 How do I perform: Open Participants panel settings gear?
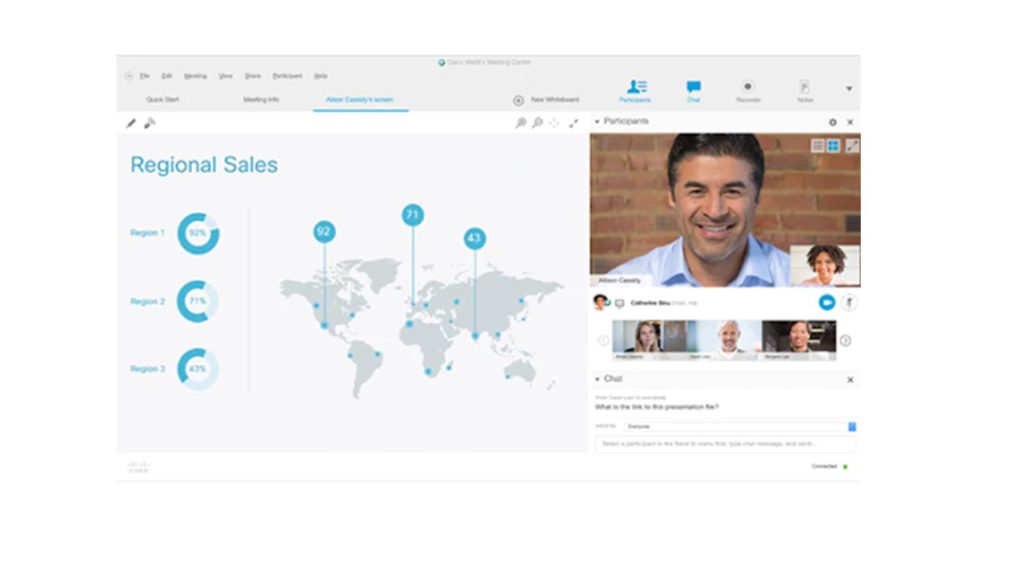(833, 122)
